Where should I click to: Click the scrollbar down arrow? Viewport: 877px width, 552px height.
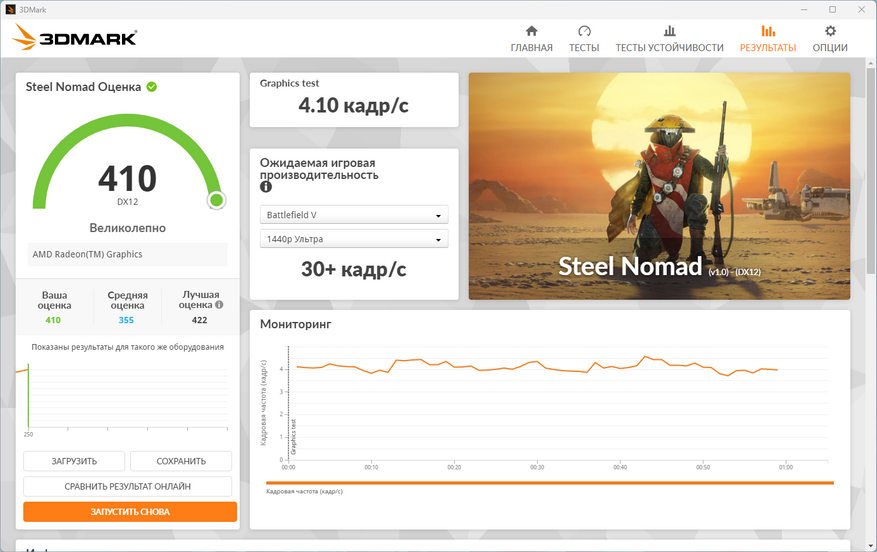pyautogui.click(x=870, y=545)
